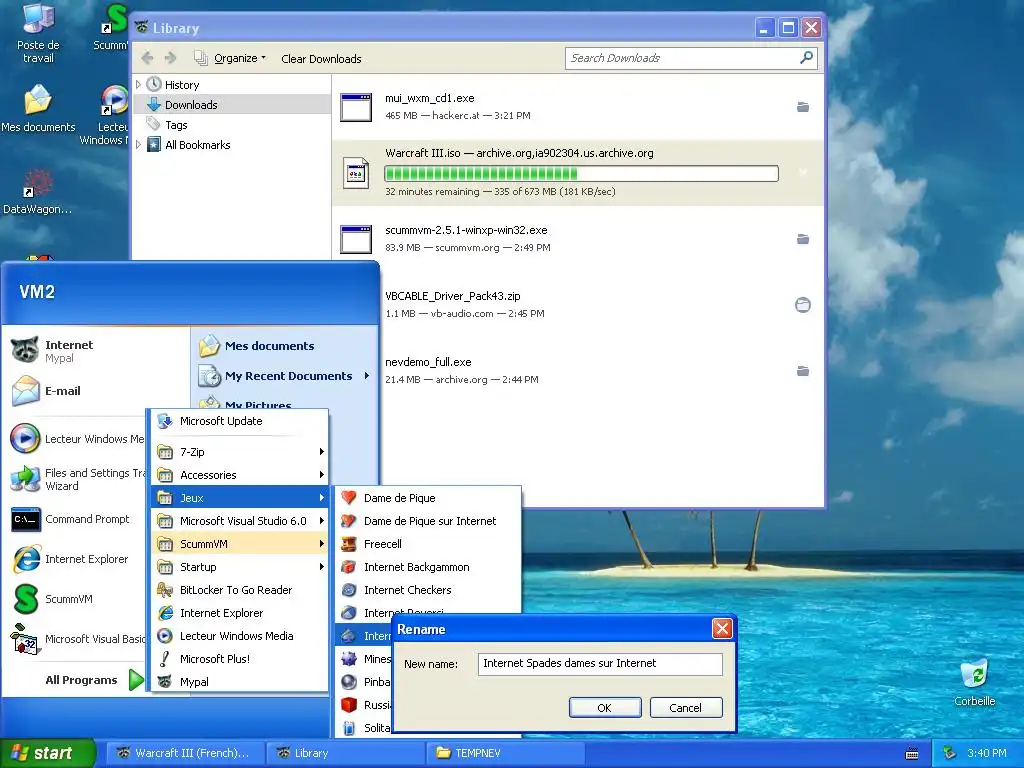Open Internet Explorer in Start menu left pane

click(77, 559)
